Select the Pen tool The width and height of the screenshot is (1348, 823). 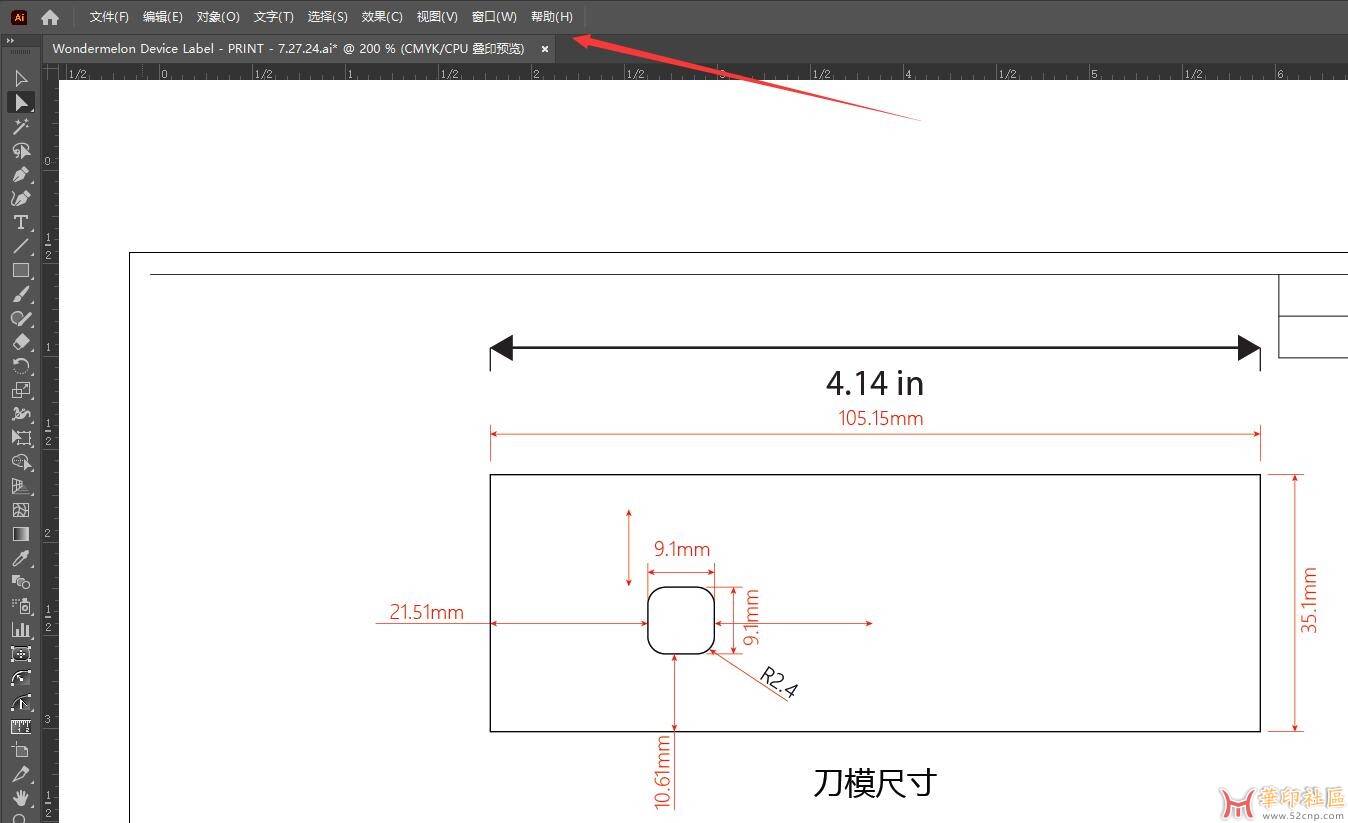click(21, 174)
